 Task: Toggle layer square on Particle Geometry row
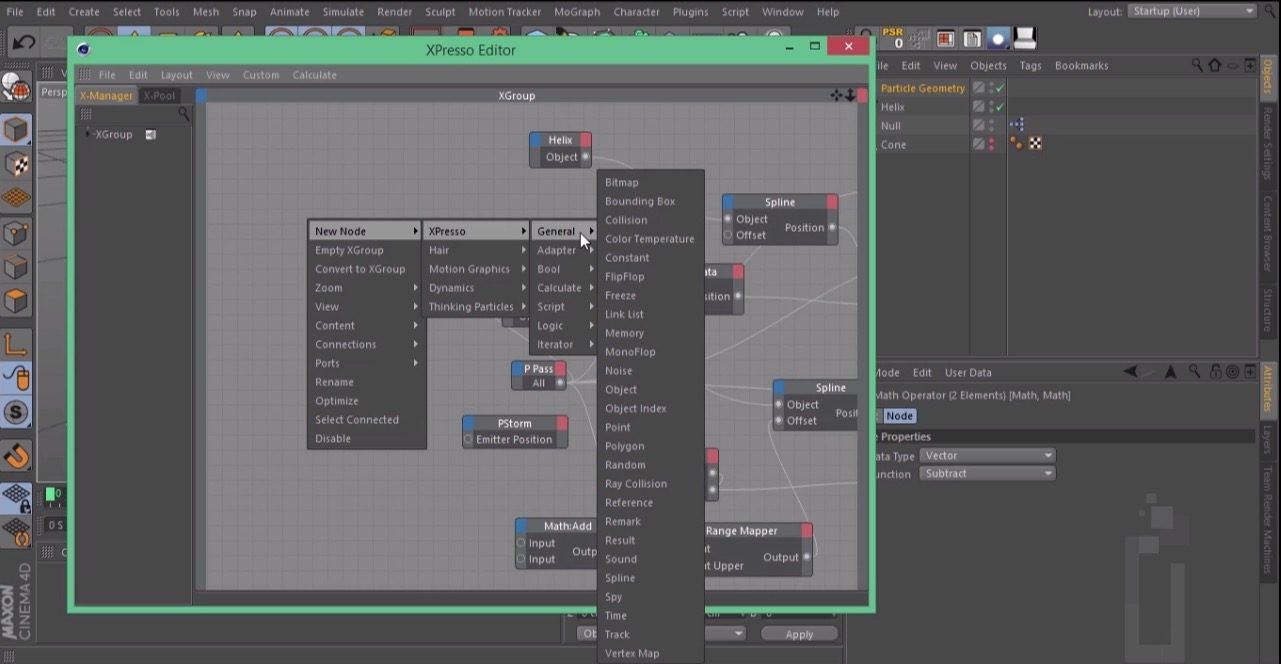[979, 88]
